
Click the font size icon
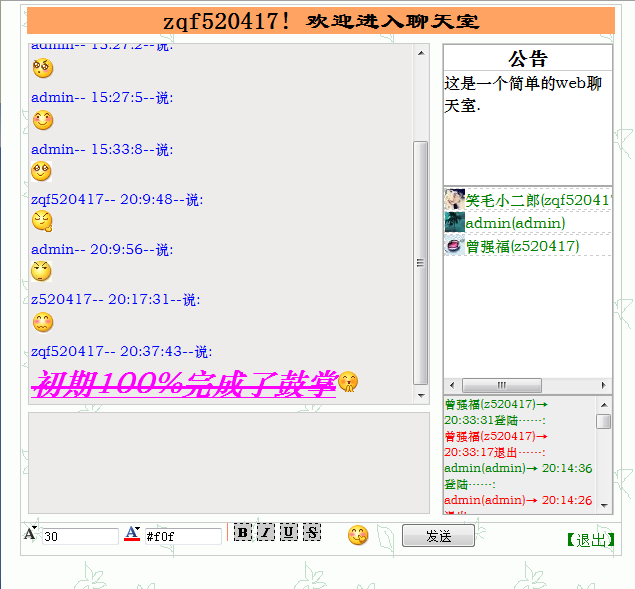click(x=31, y=534)
